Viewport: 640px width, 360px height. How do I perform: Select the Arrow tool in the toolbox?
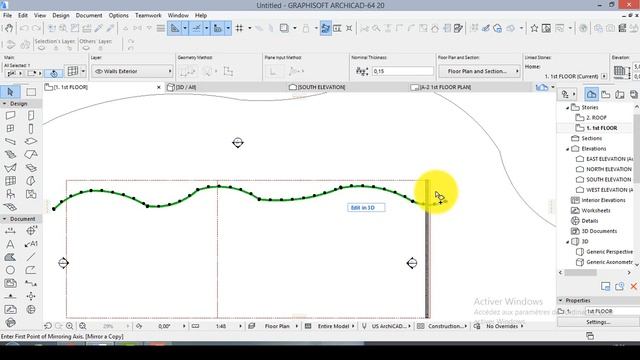(10, 92)
